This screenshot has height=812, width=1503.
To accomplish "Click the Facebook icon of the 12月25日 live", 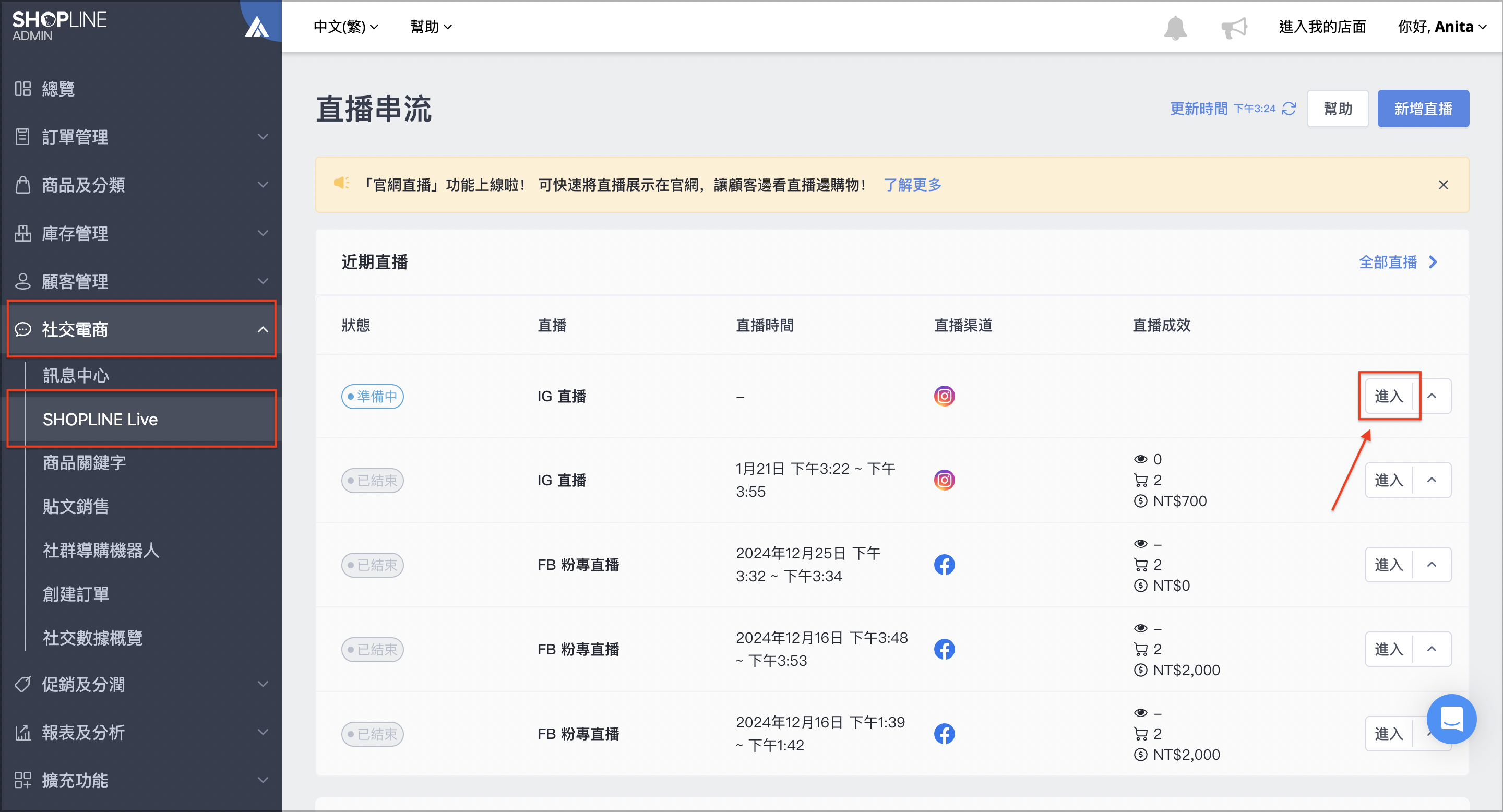I will [944, 565].
